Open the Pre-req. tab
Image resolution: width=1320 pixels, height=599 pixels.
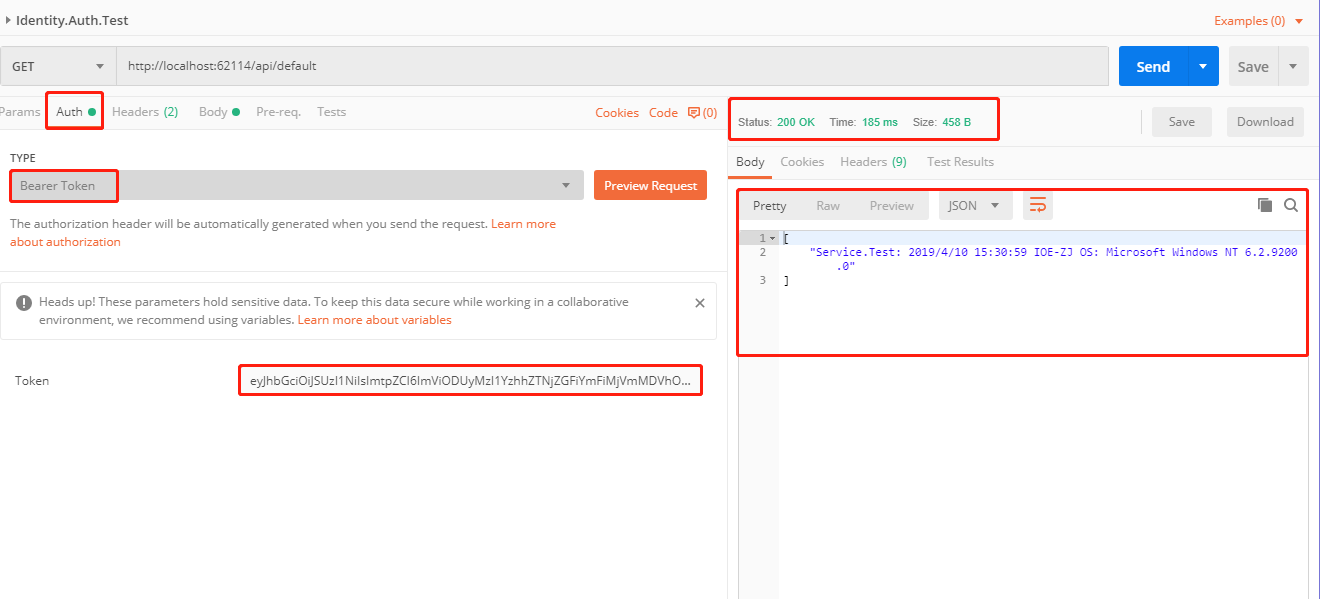(278, 112)
